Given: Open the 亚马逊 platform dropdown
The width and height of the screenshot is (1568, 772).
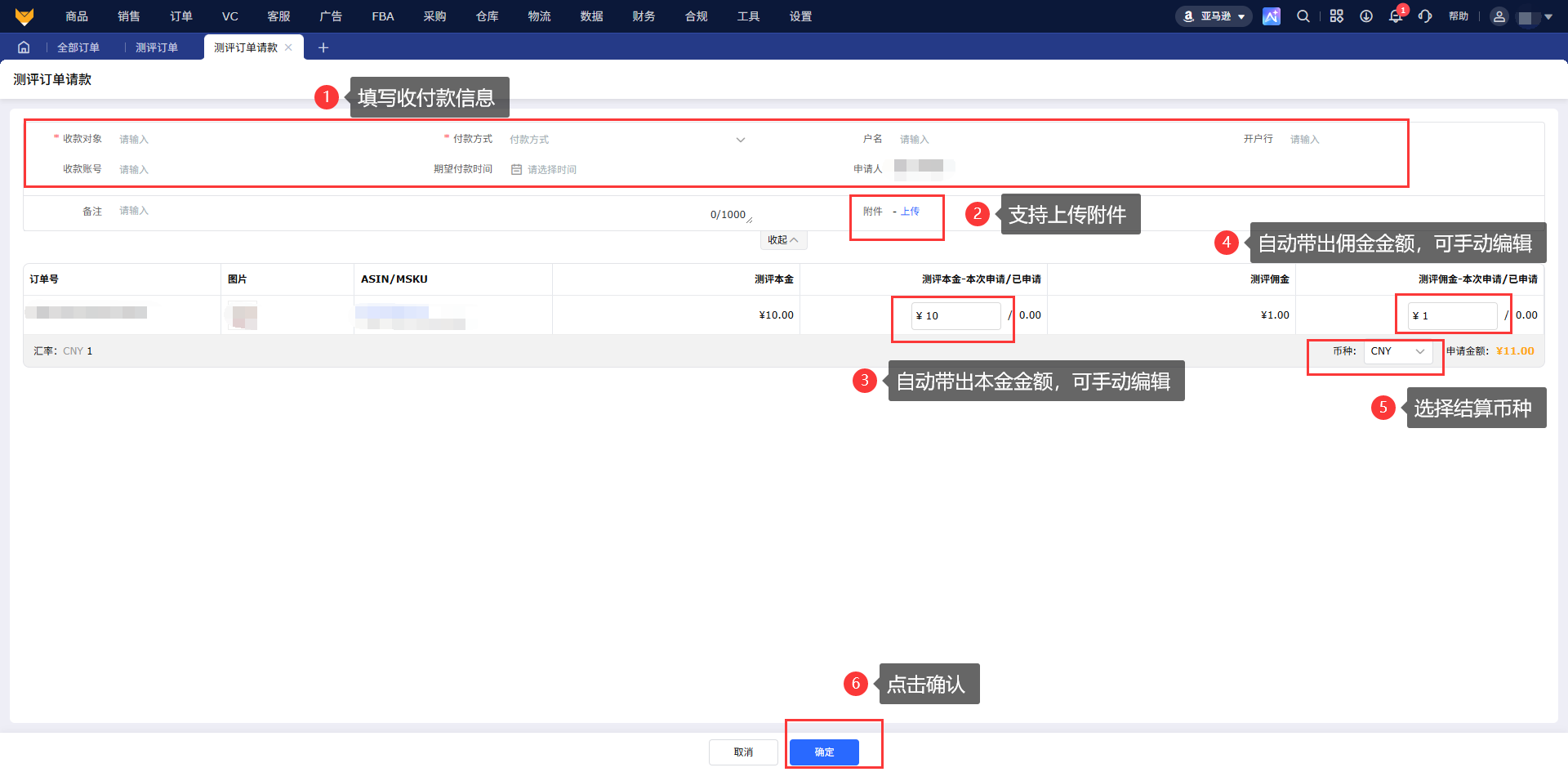Looking at the screenshot, I should click(1214, 16).
